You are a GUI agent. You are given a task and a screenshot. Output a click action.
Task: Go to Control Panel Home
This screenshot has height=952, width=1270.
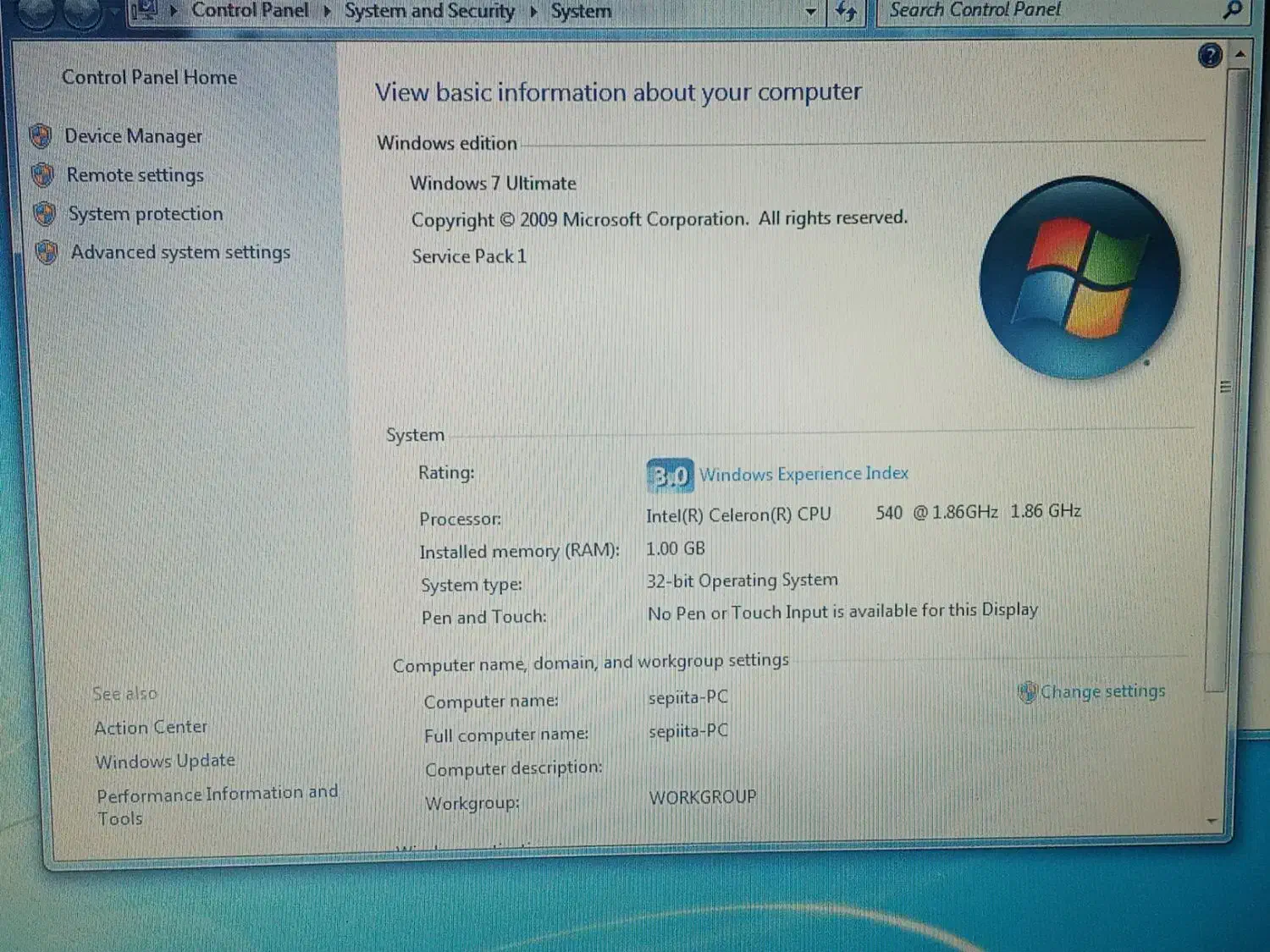click(x=149, y=77)
